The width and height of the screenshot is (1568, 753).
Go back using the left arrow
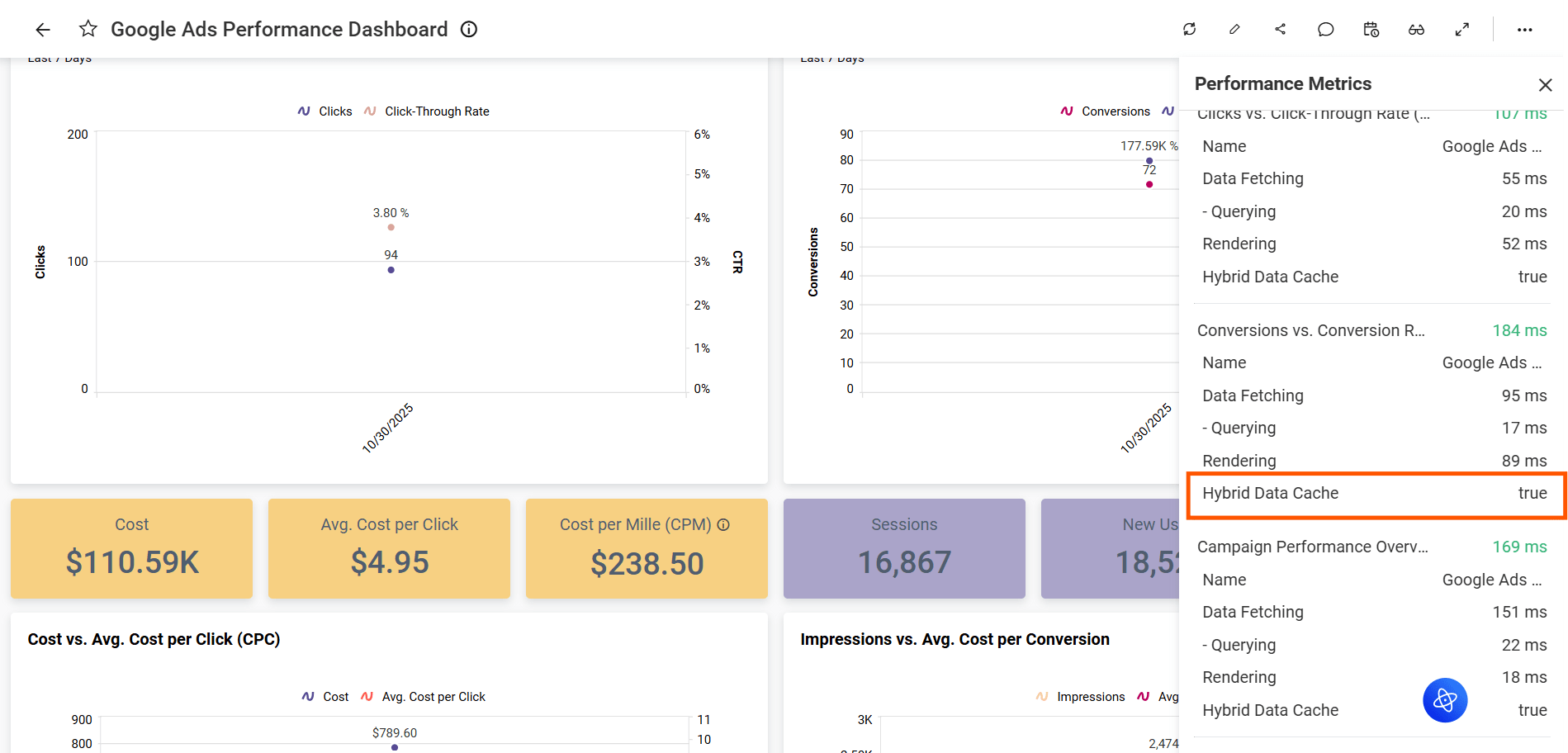click(x=43, y=30)
